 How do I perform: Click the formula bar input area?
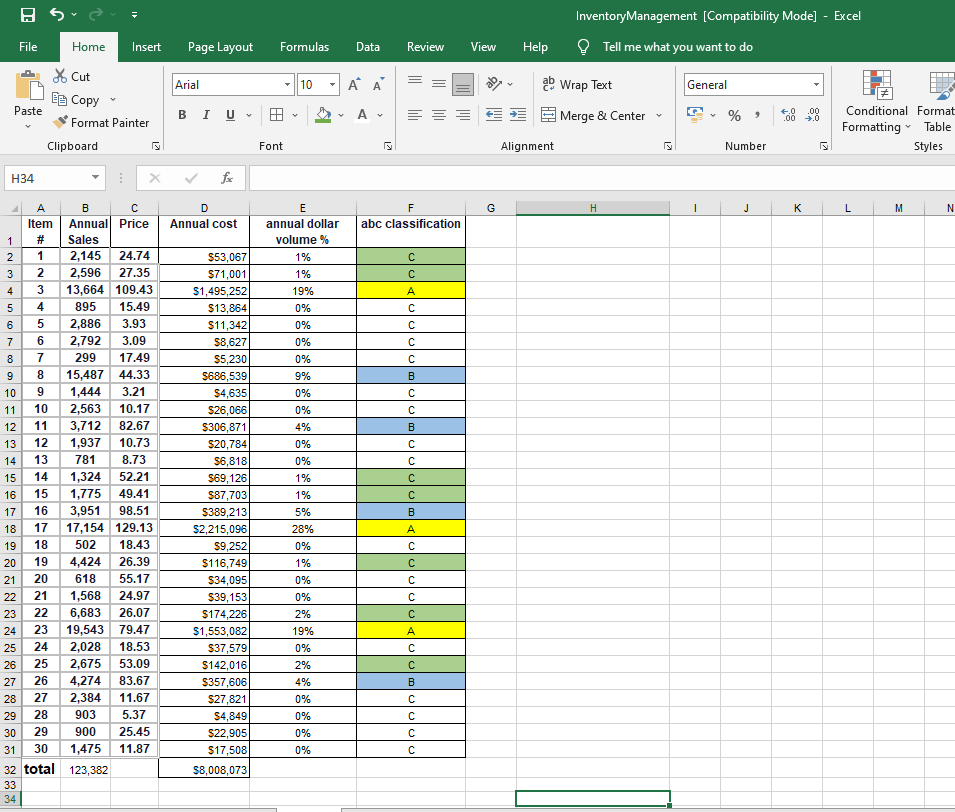coord(602,178)
